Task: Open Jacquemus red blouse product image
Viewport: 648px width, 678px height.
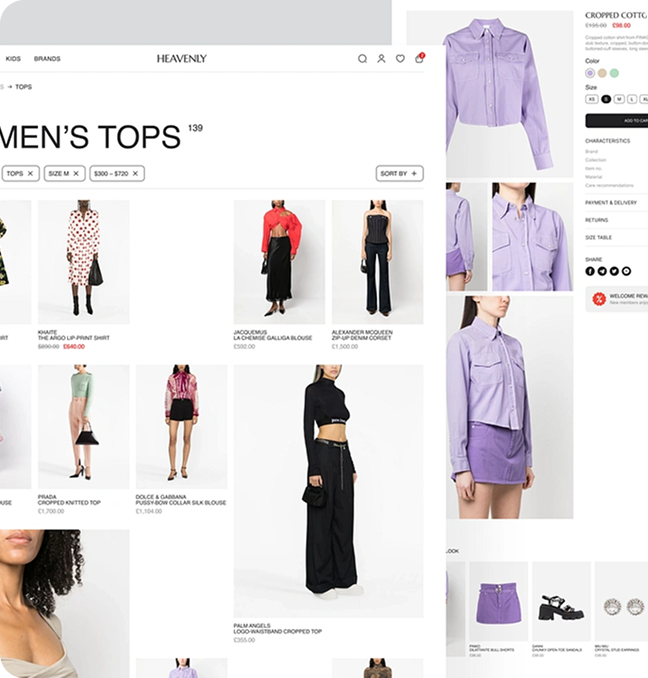Action: tap(279, 262)
